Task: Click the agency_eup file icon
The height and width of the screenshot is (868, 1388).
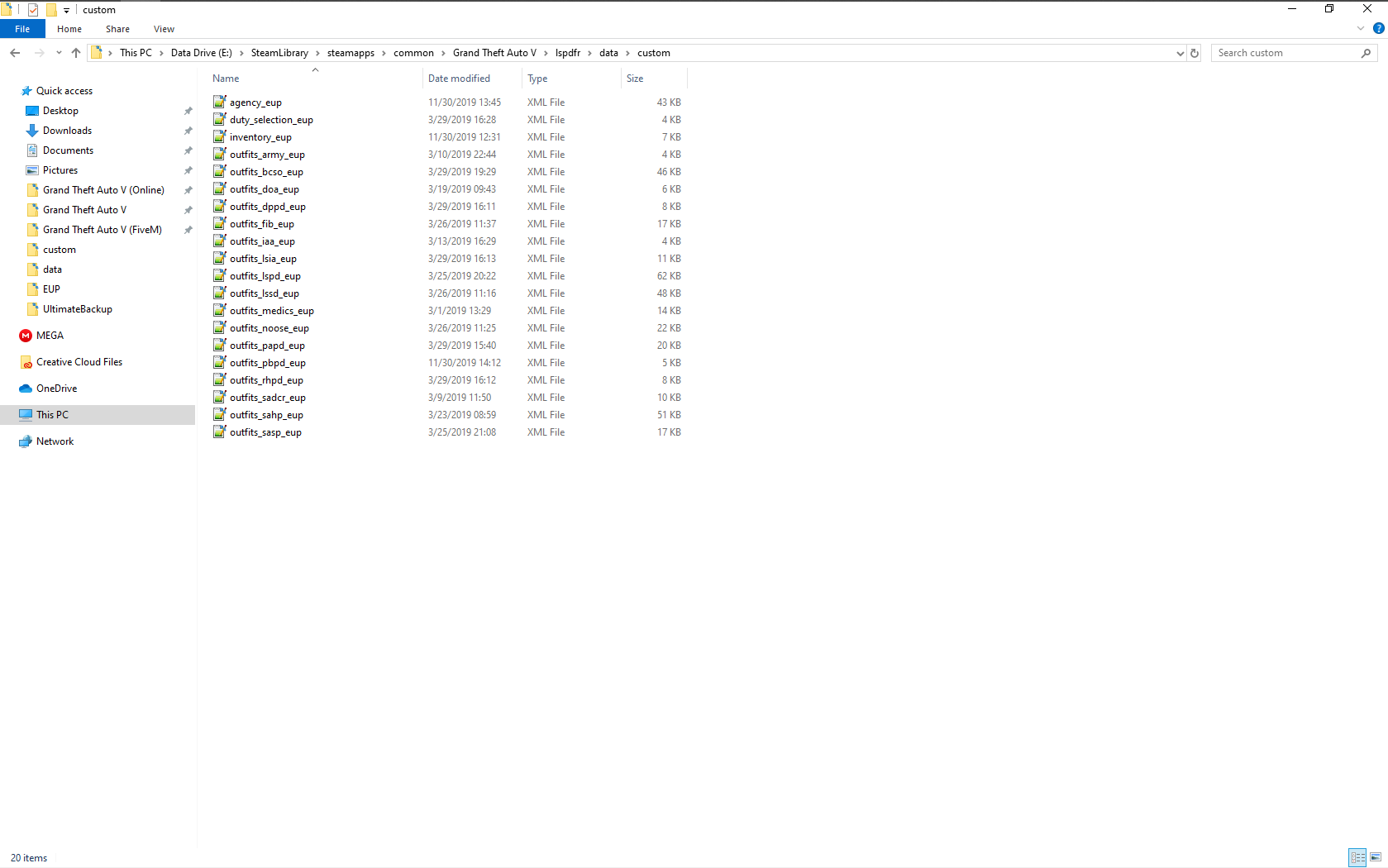Action: click(219, 102)
